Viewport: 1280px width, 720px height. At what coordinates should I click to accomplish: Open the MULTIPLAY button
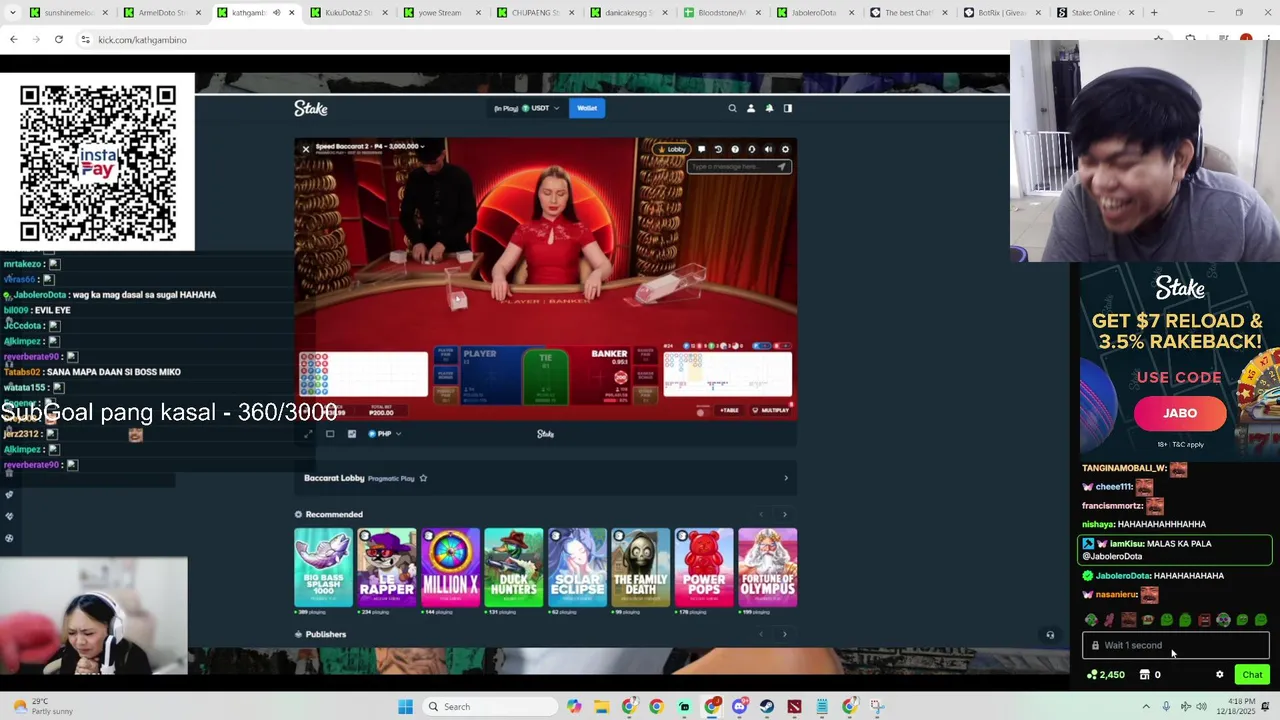pyautogui.click(x=770, y=411)
